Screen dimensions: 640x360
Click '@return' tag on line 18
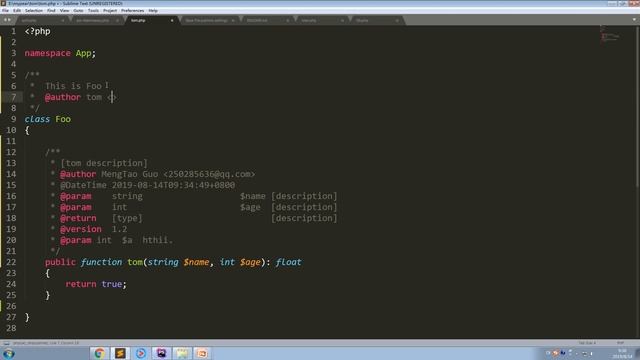click(x=78, y=218)
